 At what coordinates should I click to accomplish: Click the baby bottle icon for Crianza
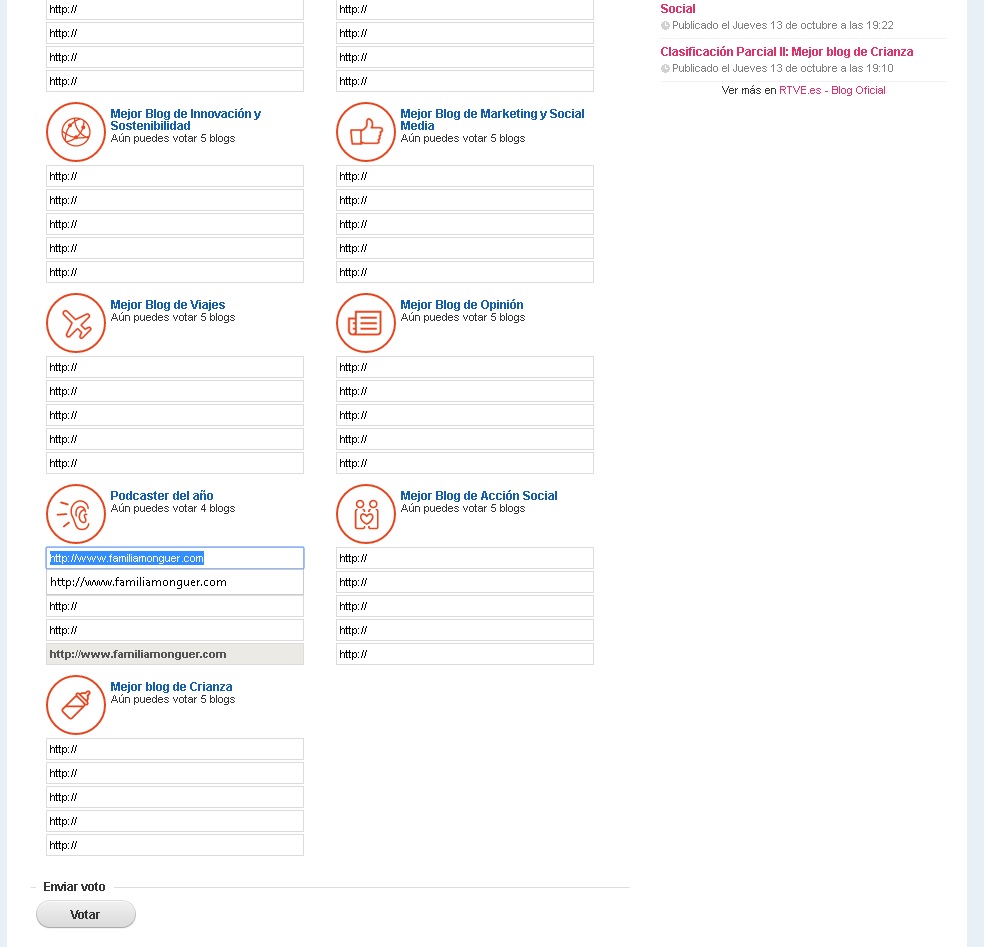(x=76, y=705)
